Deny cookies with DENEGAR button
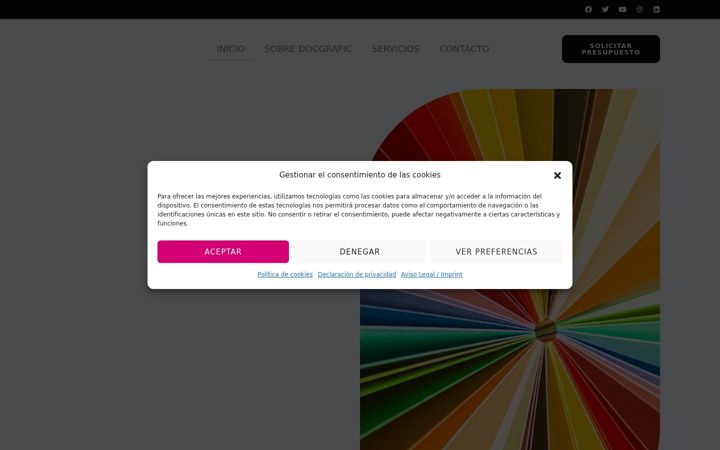Viewport: 720px width, 450px height. click(x=360, y=252)
